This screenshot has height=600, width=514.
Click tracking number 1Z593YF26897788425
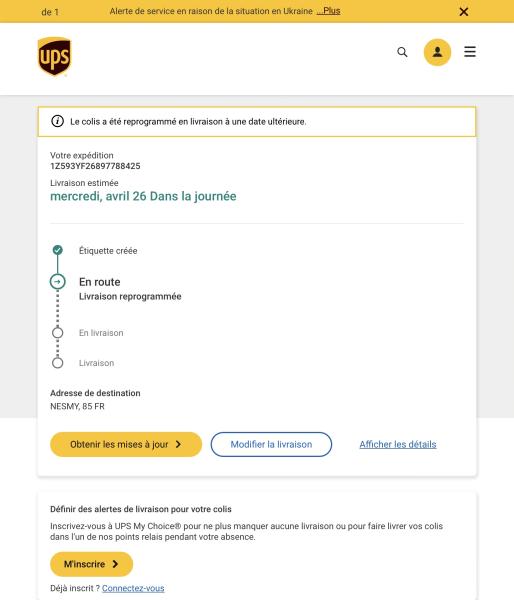pos(95,166)
